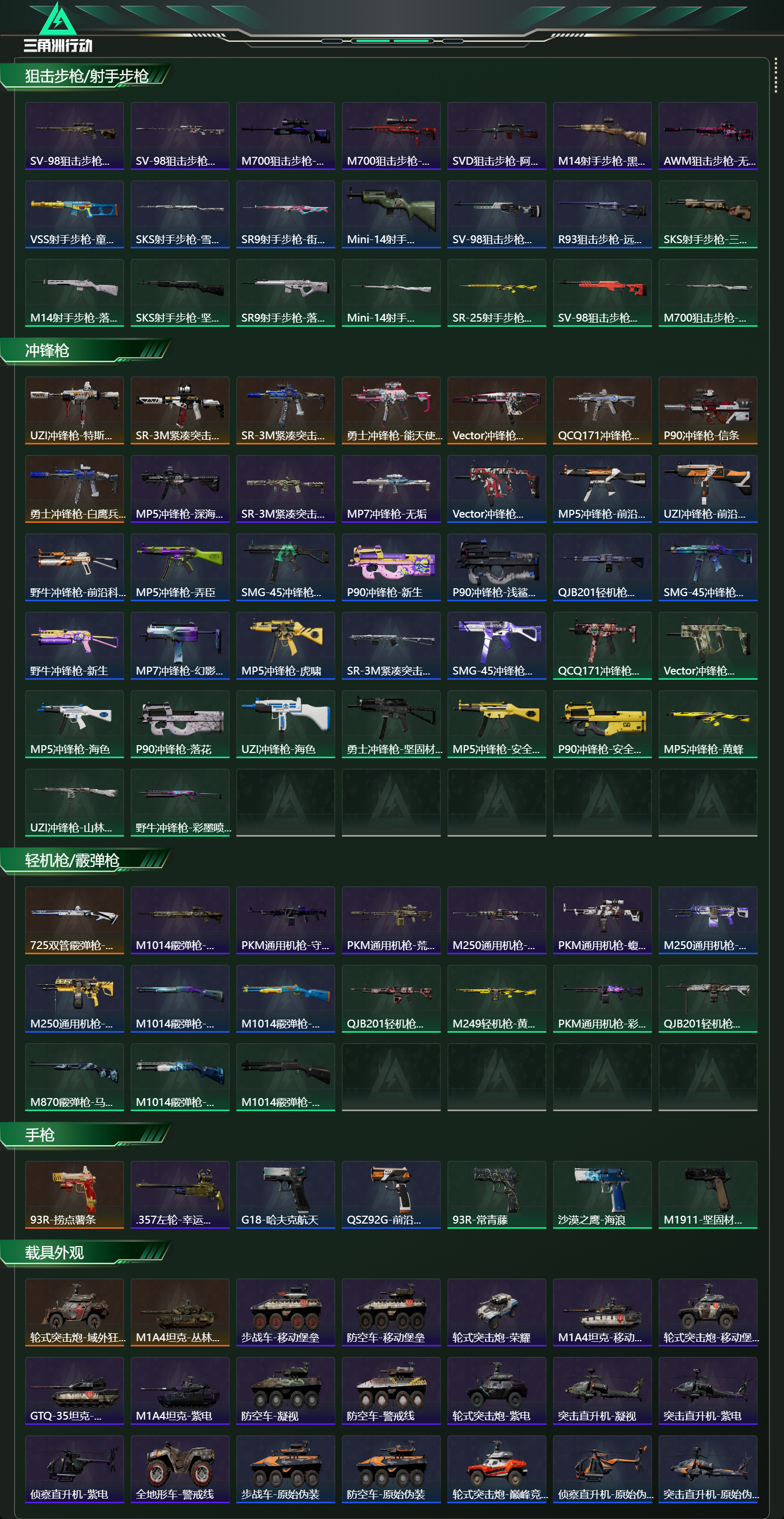Open the M249轻机枪-黄 skin tile

tap(497, 998)
